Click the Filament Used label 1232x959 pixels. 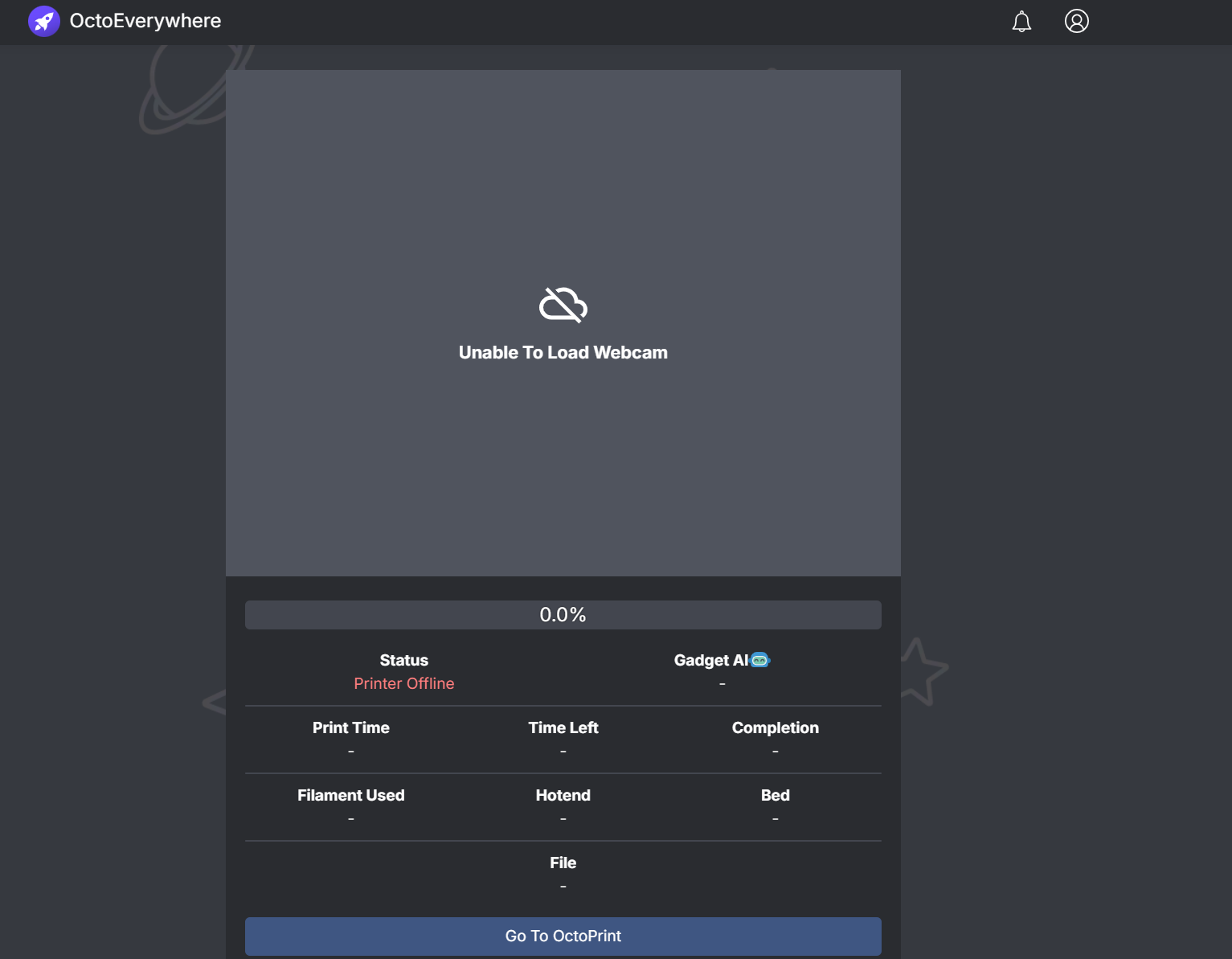(351, 795)
